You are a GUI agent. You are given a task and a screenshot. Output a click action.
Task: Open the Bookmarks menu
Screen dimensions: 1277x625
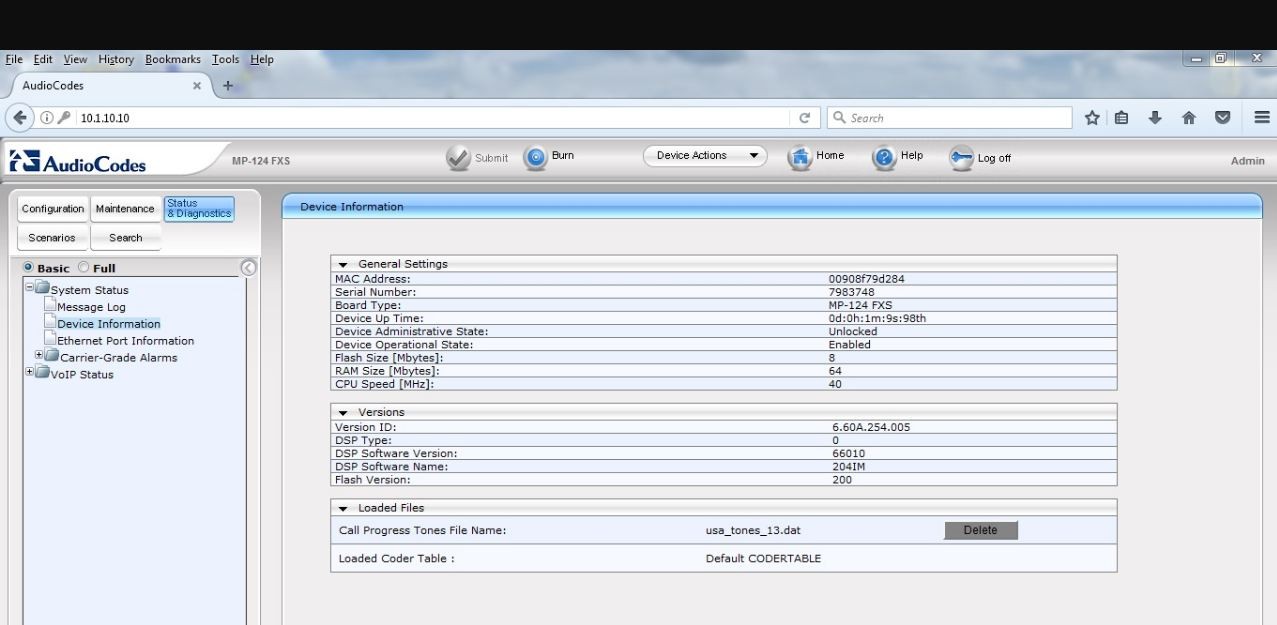coord(174,60)
